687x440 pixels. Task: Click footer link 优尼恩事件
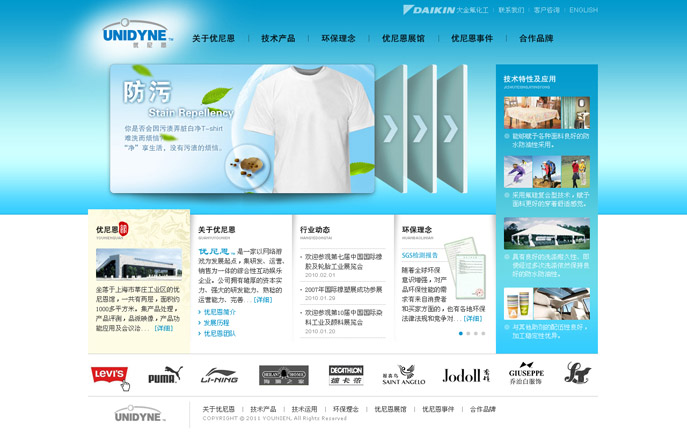click(438, 409)
